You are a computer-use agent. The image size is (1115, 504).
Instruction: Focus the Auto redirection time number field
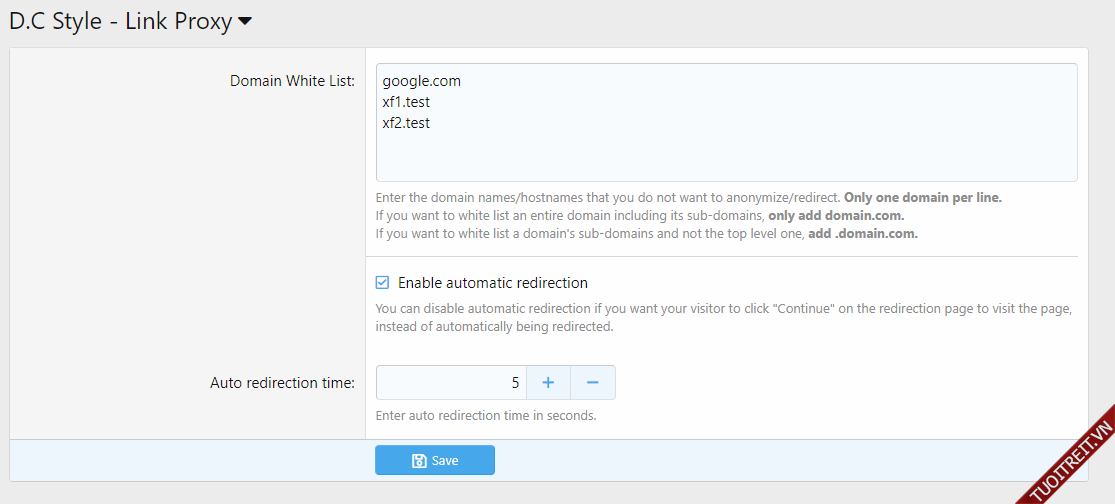click(450, 382)
